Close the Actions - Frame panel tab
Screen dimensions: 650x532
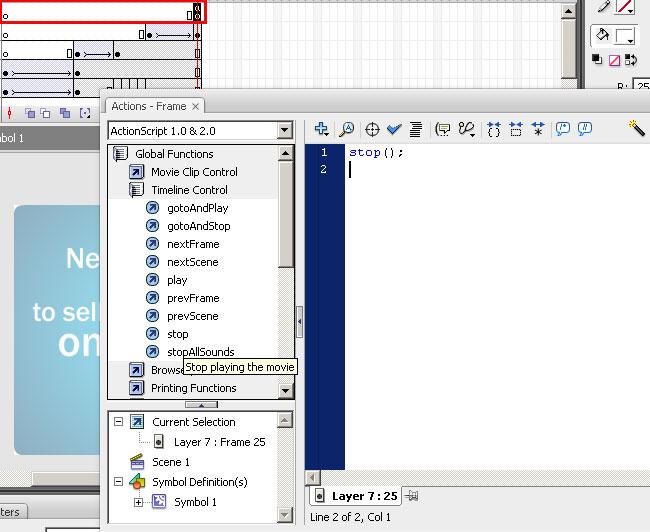tap(195, 107)
